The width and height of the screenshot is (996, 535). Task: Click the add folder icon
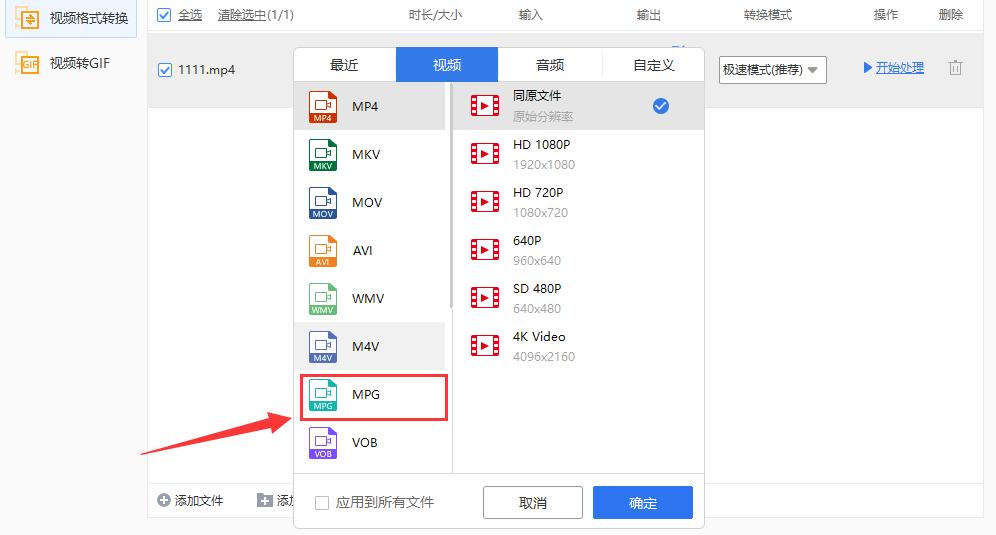pyautogui.click(x=264, y=501)
